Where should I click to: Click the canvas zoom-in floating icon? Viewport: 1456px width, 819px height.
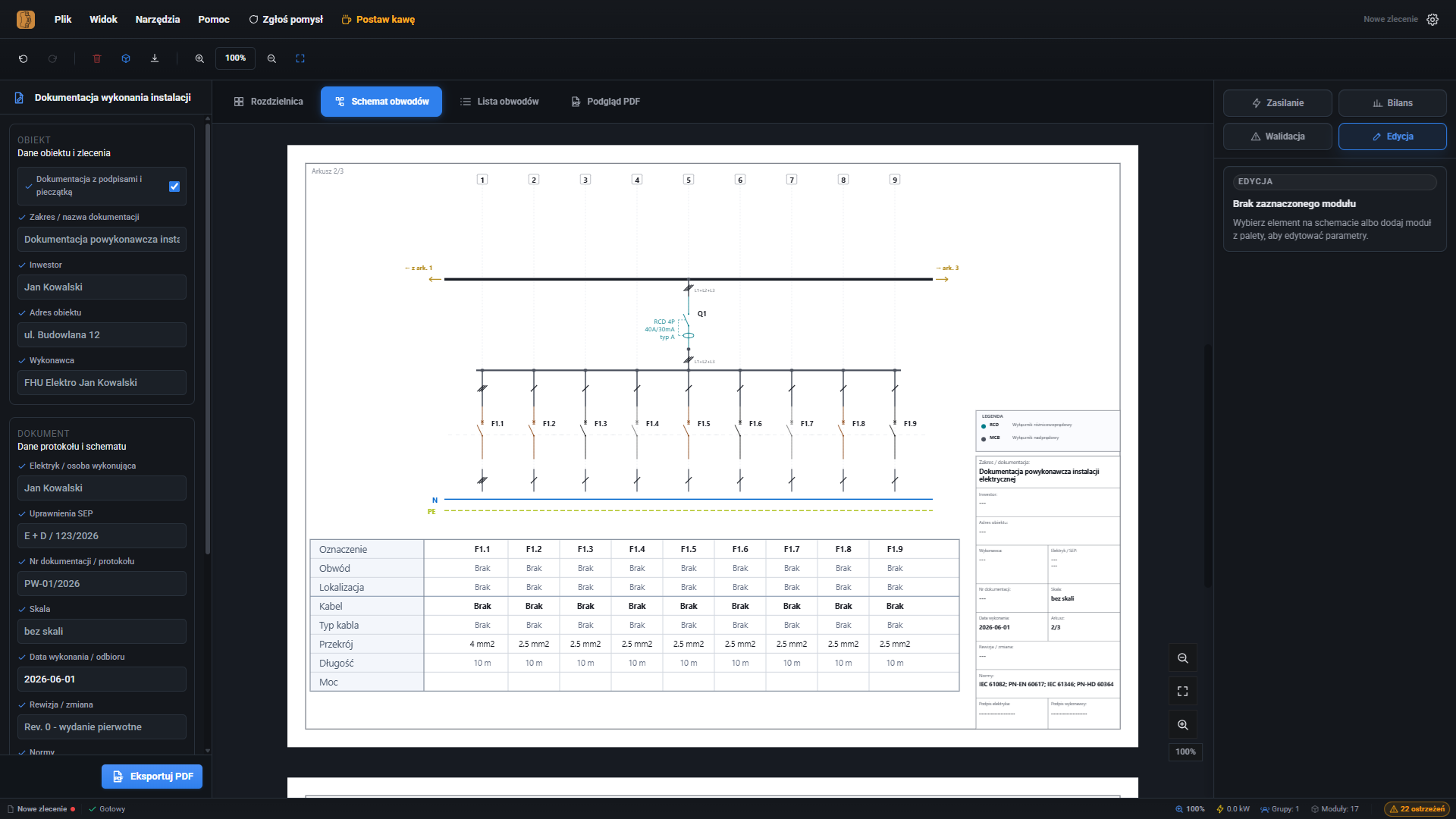(1183, 725)
